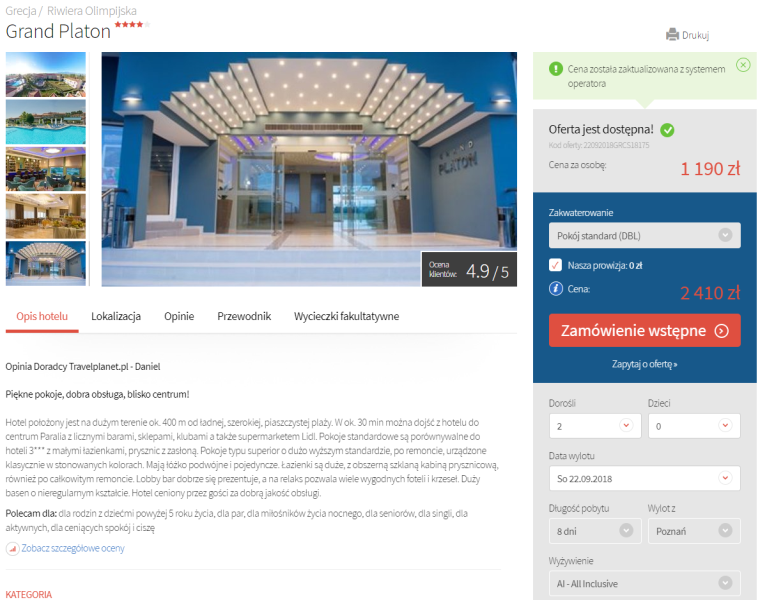Viewport: 760px width, 600px height.
Task: Click the chart icon by Zobacz szczegółowe oceny
Action: 12,549
